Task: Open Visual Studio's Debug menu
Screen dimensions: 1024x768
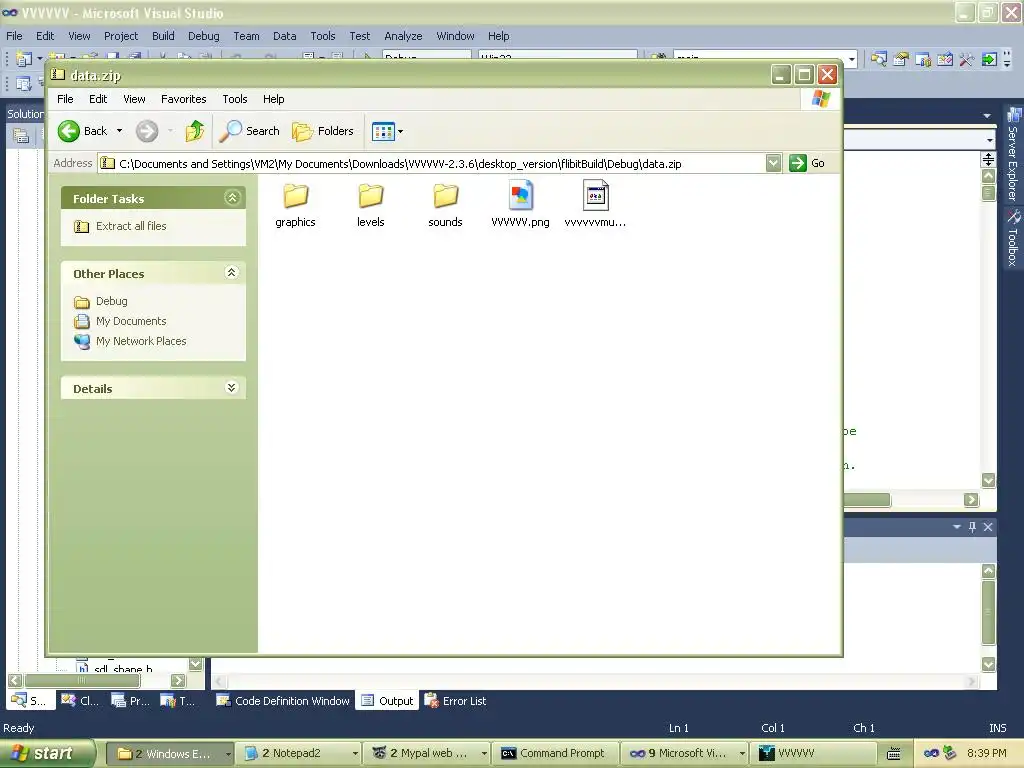Action: [204, 36]
